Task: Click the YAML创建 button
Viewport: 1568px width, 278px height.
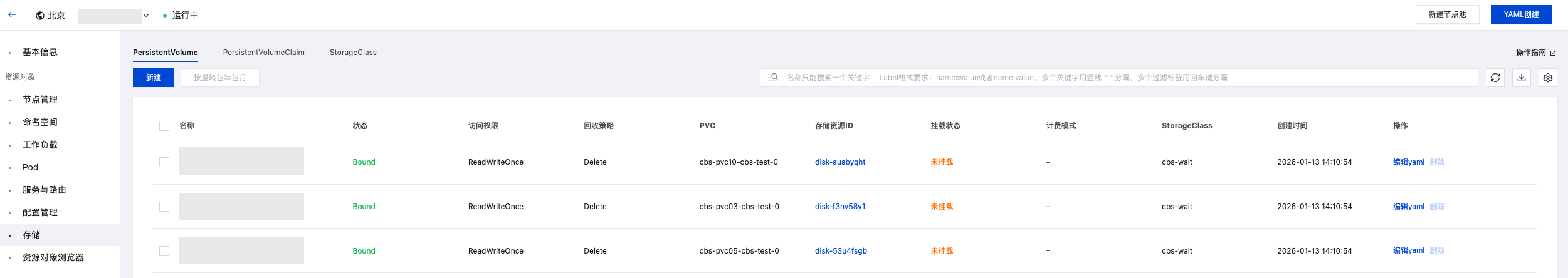Action: pyautogui.click(x=1520, y=14)
